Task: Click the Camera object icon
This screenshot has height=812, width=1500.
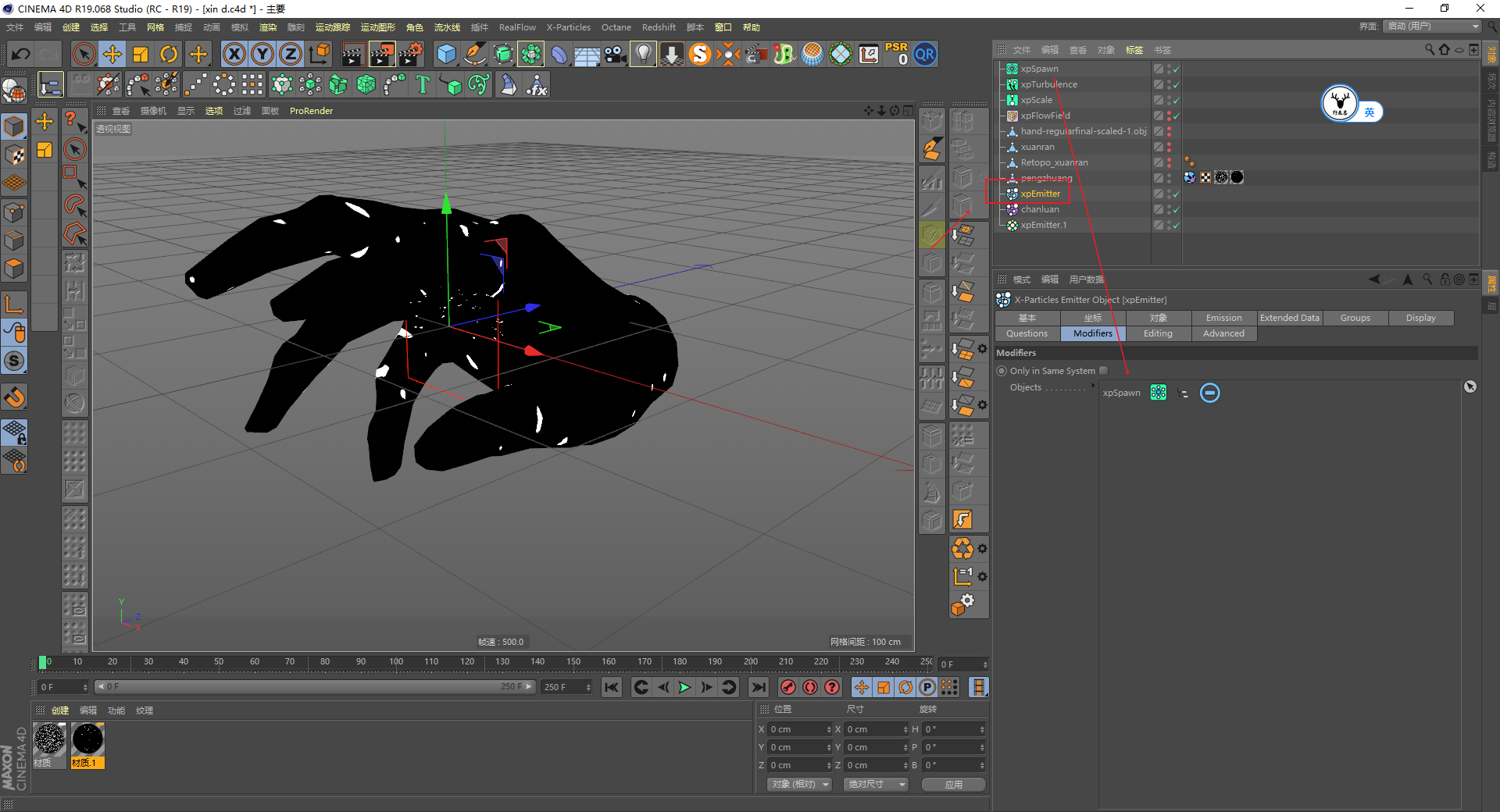Action: pos(615,54)
